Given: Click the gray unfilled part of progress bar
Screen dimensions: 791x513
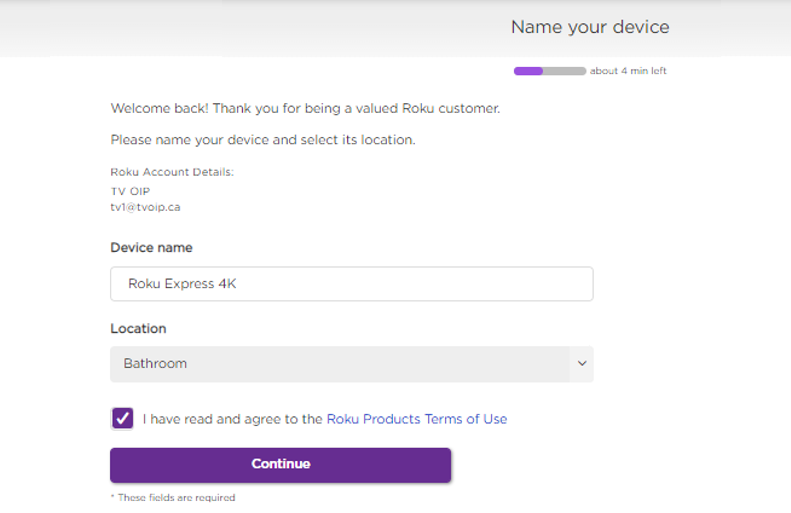Looking at the screenshot, I should tap(565, 71).
